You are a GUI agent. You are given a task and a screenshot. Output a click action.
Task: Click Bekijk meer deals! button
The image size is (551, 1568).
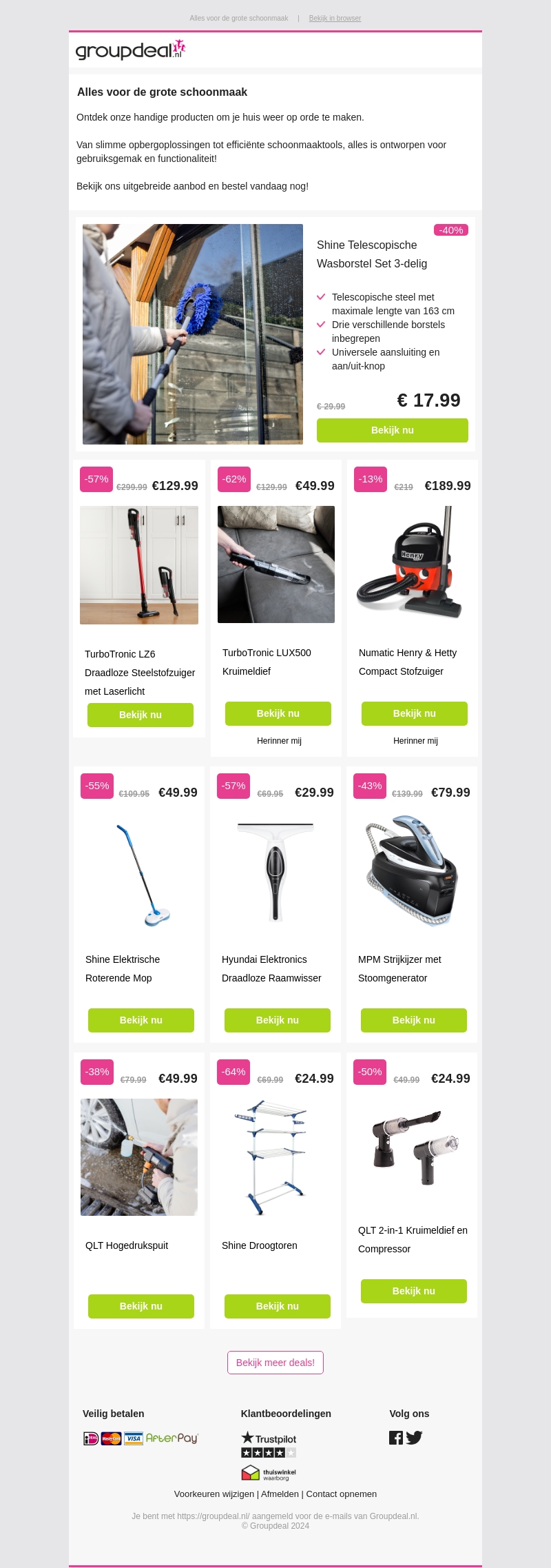pyautogui.click(x=275, y=1363)
